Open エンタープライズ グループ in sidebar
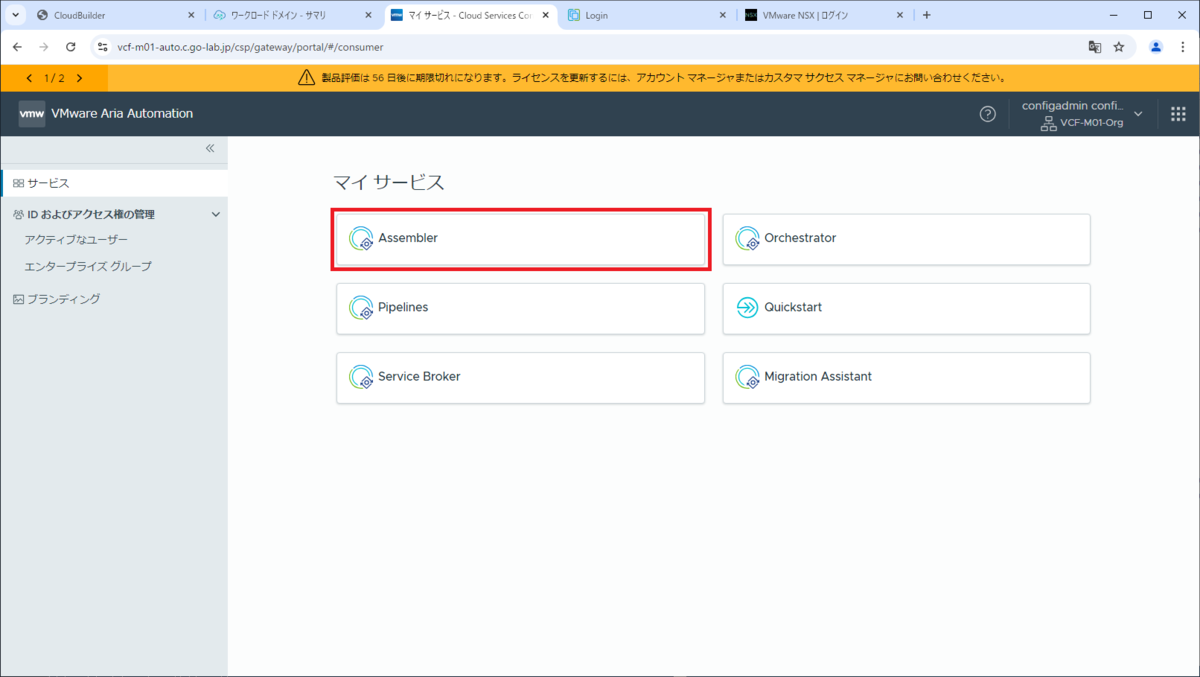 88,267
